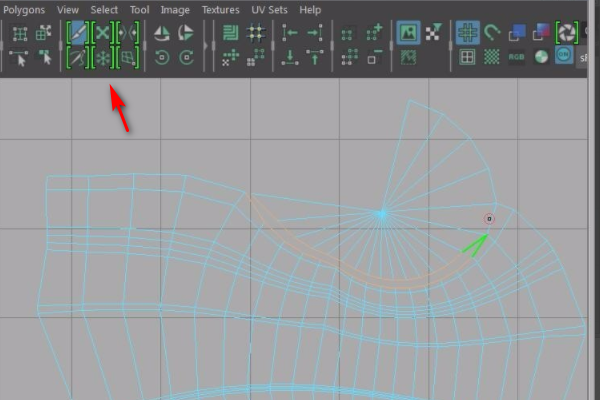Select the Move UV Shell tool
Viewport: 600px width, 400px height.
(44, 33)
